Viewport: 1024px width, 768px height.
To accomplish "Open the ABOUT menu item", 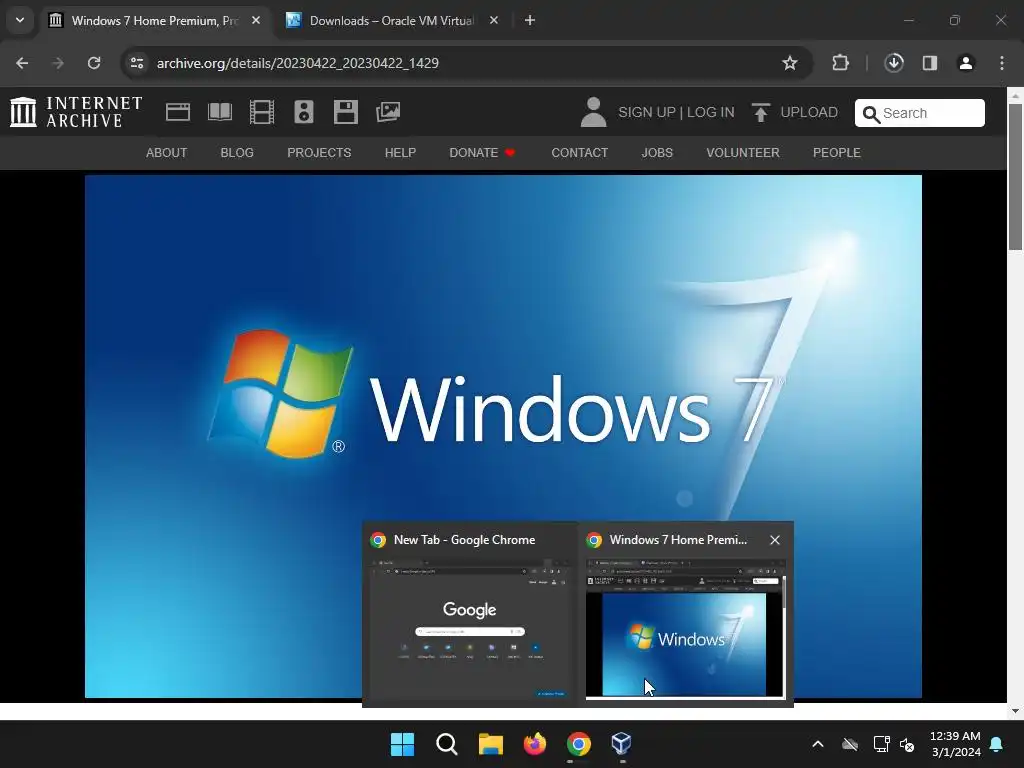I will pyautogui.click(x=167, y=153).
